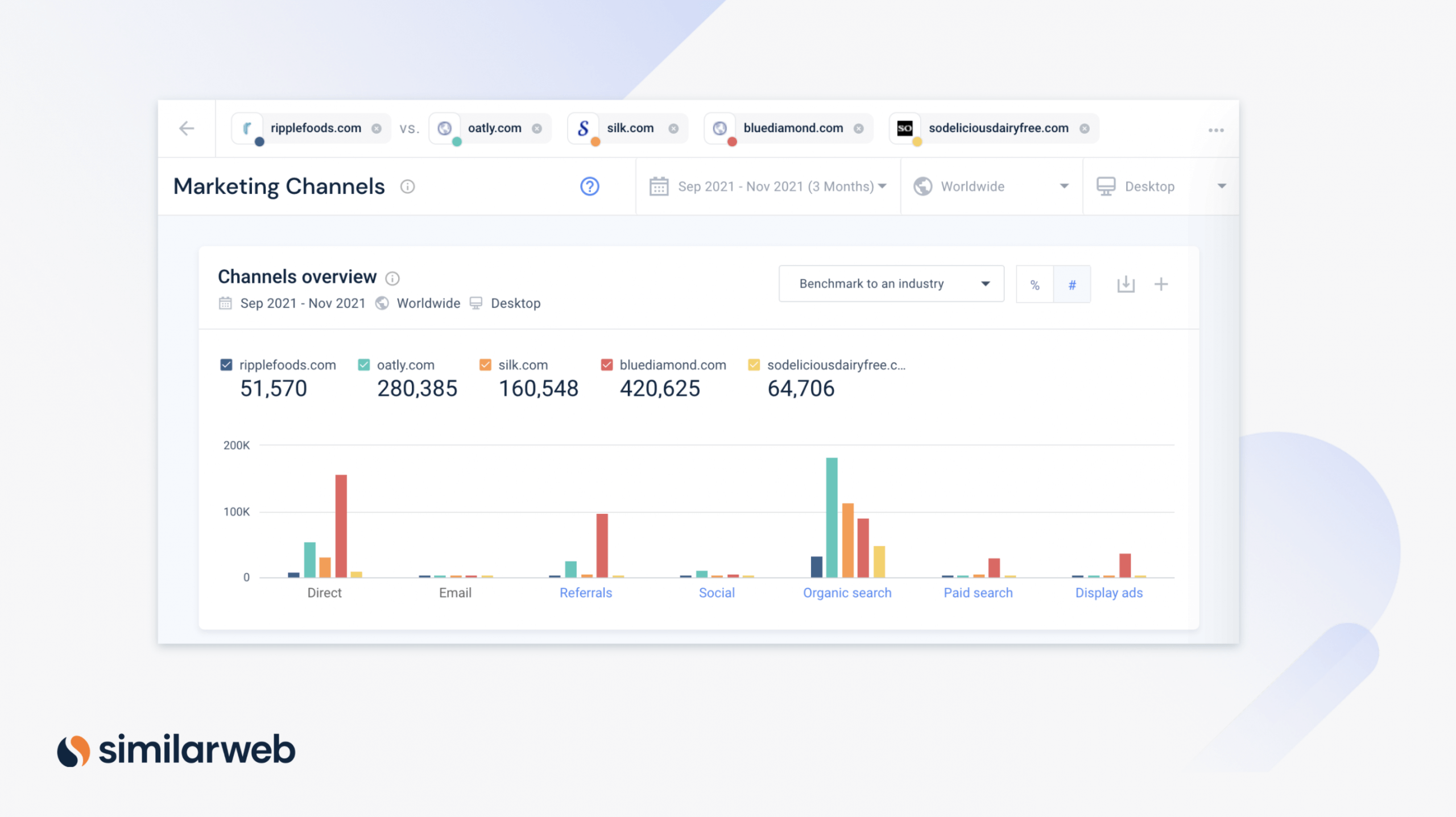Click the download icon in Channels overview
This screenshot has height=817, width=1456.
1126,283
